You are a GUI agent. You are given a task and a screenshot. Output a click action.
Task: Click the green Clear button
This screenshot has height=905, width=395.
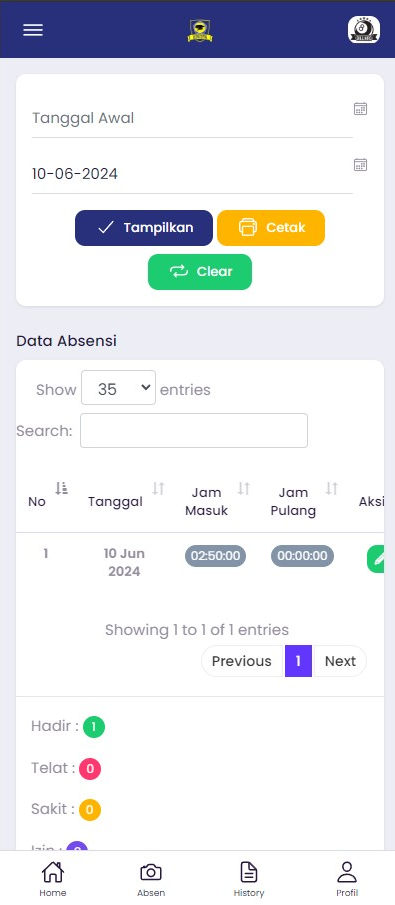[200, 272]
